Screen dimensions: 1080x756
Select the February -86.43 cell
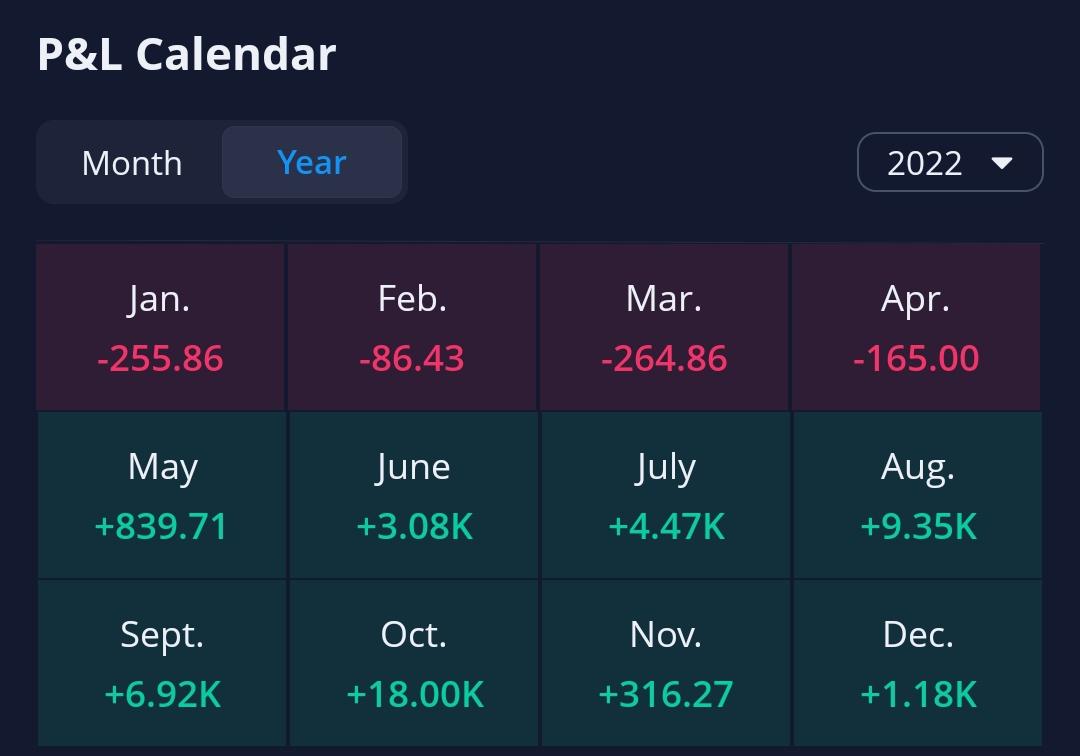412,328
